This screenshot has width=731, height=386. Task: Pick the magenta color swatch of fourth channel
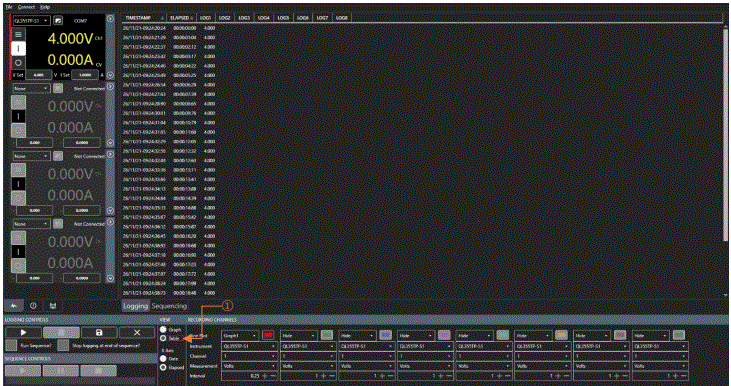coord(444,335)
